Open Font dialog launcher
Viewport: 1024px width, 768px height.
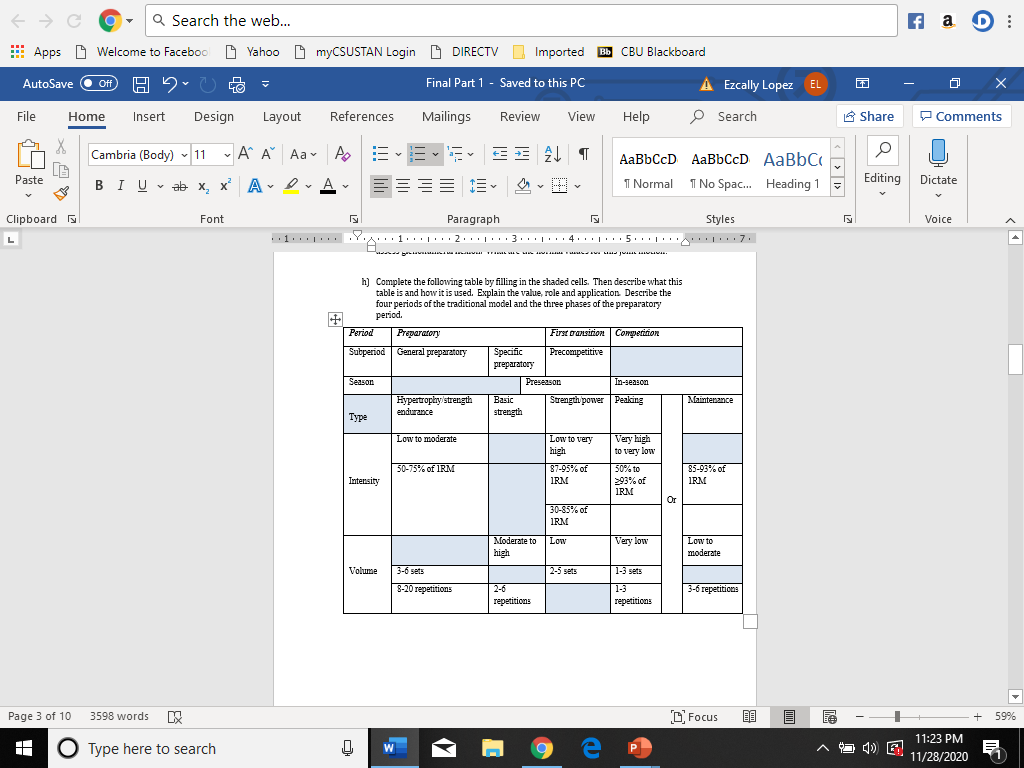tap(354, 219)
